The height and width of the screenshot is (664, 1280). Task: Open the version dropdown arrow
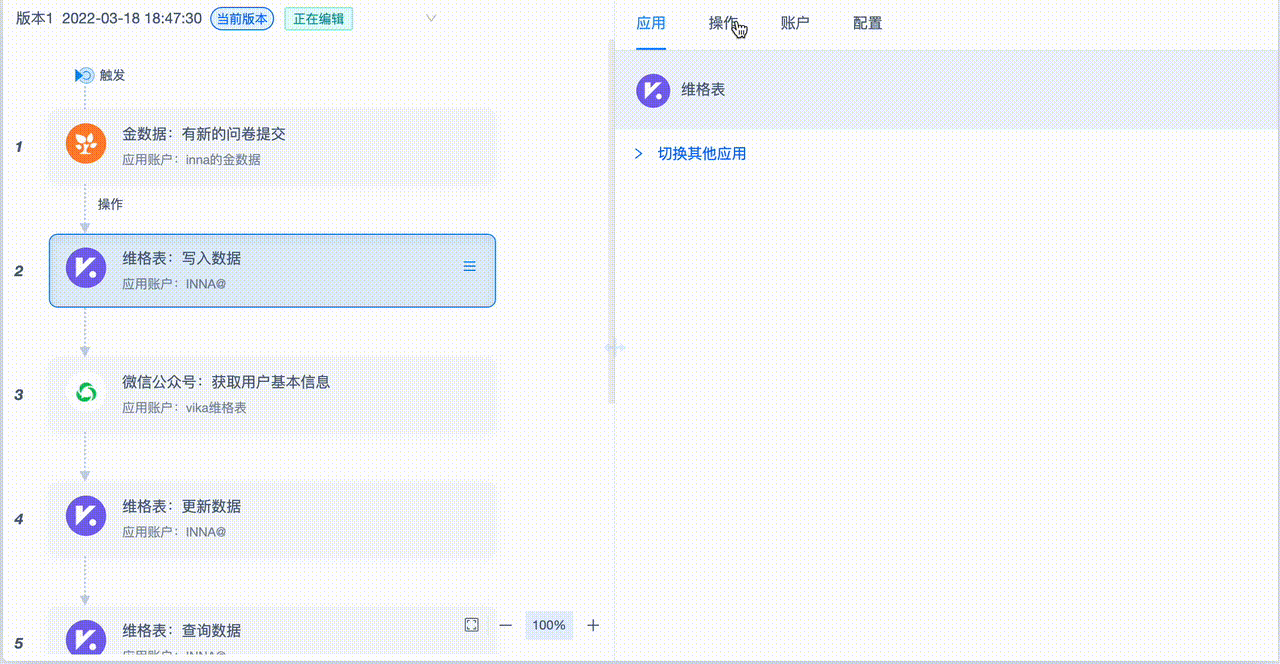click(x=431, y=19)
